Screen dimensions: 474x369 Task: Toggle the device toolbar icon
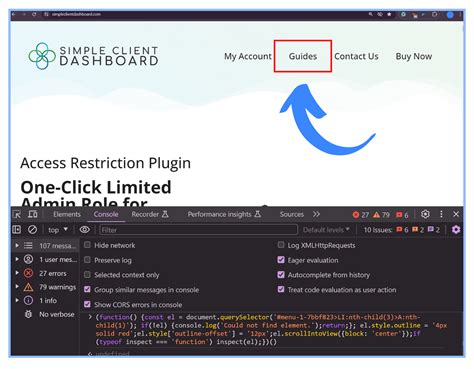[33, 214]
